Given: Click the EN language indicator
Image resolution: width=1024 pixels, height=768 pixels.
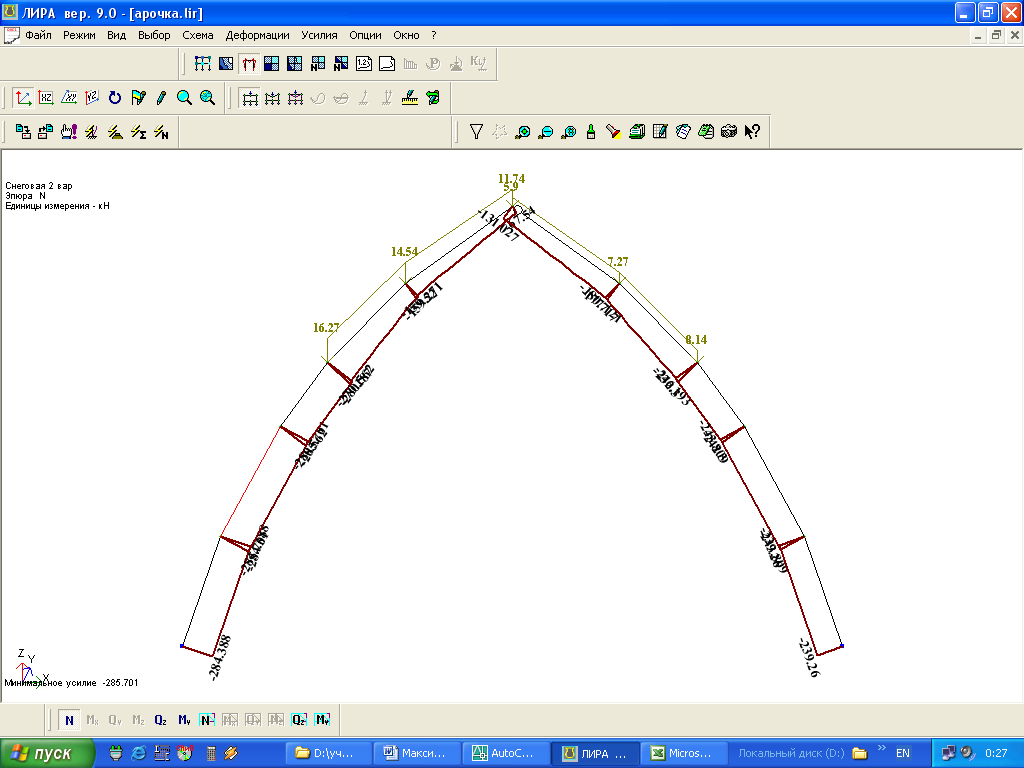Looking at the screenshot, I should coord(903,754).
